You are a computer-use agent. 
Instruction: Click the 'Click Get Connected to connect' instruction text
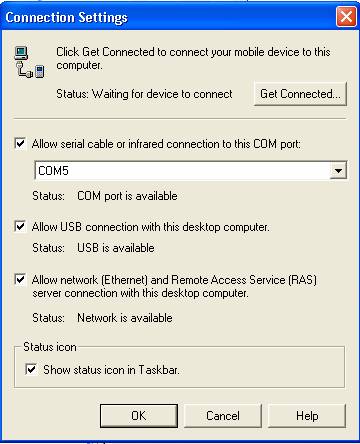coord(193,58)
